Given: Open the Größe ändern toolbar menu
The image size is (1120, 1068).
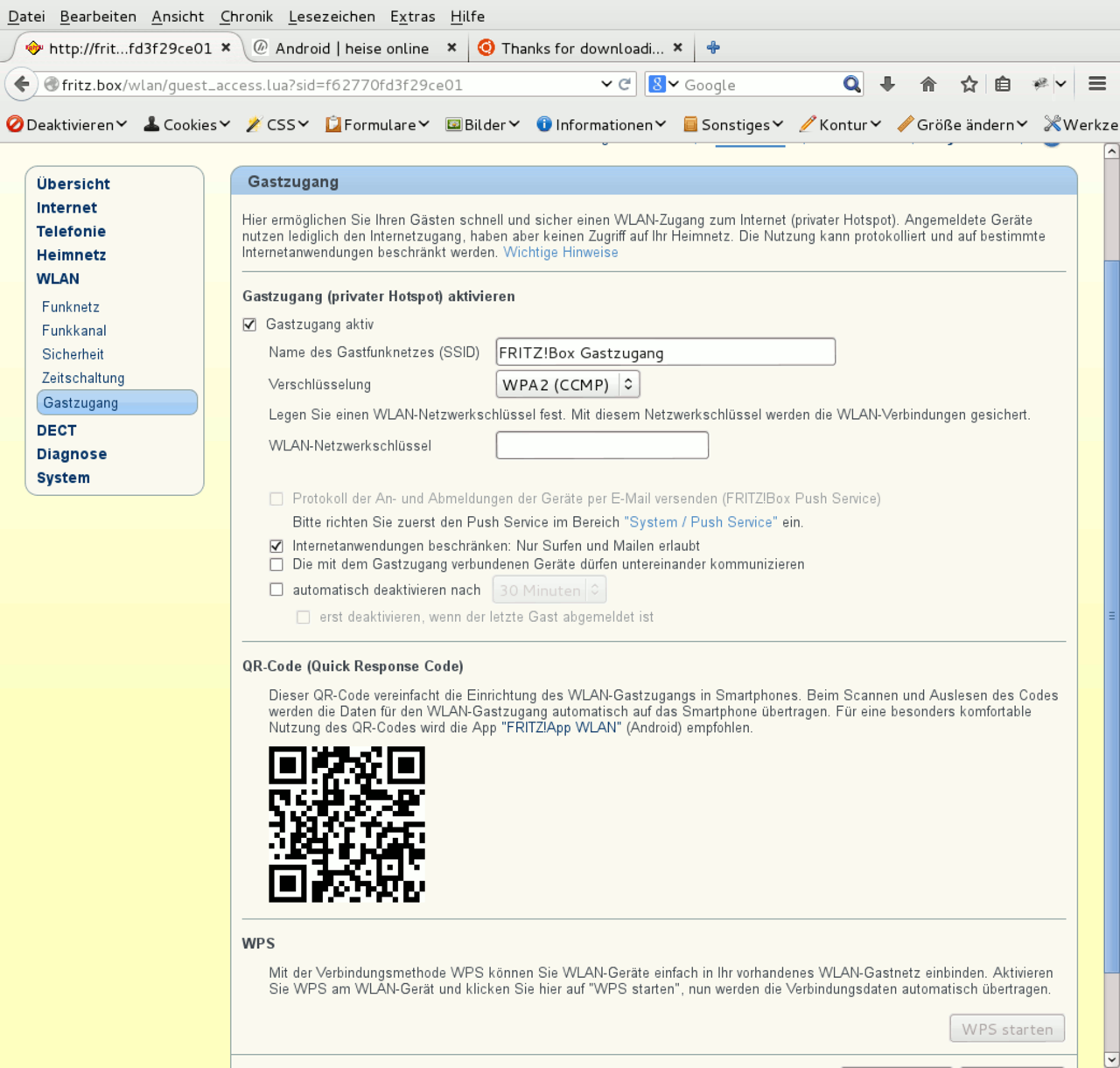Looking at the screenshot, I should tap(962, 124).
